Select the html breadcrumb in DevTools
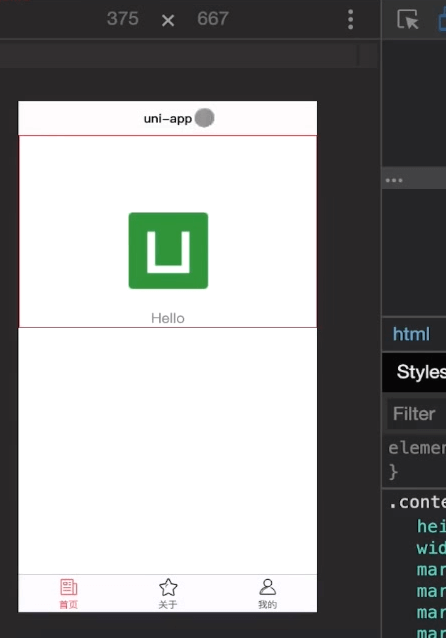This screenshot has width=446, height=638. [411, 334]
